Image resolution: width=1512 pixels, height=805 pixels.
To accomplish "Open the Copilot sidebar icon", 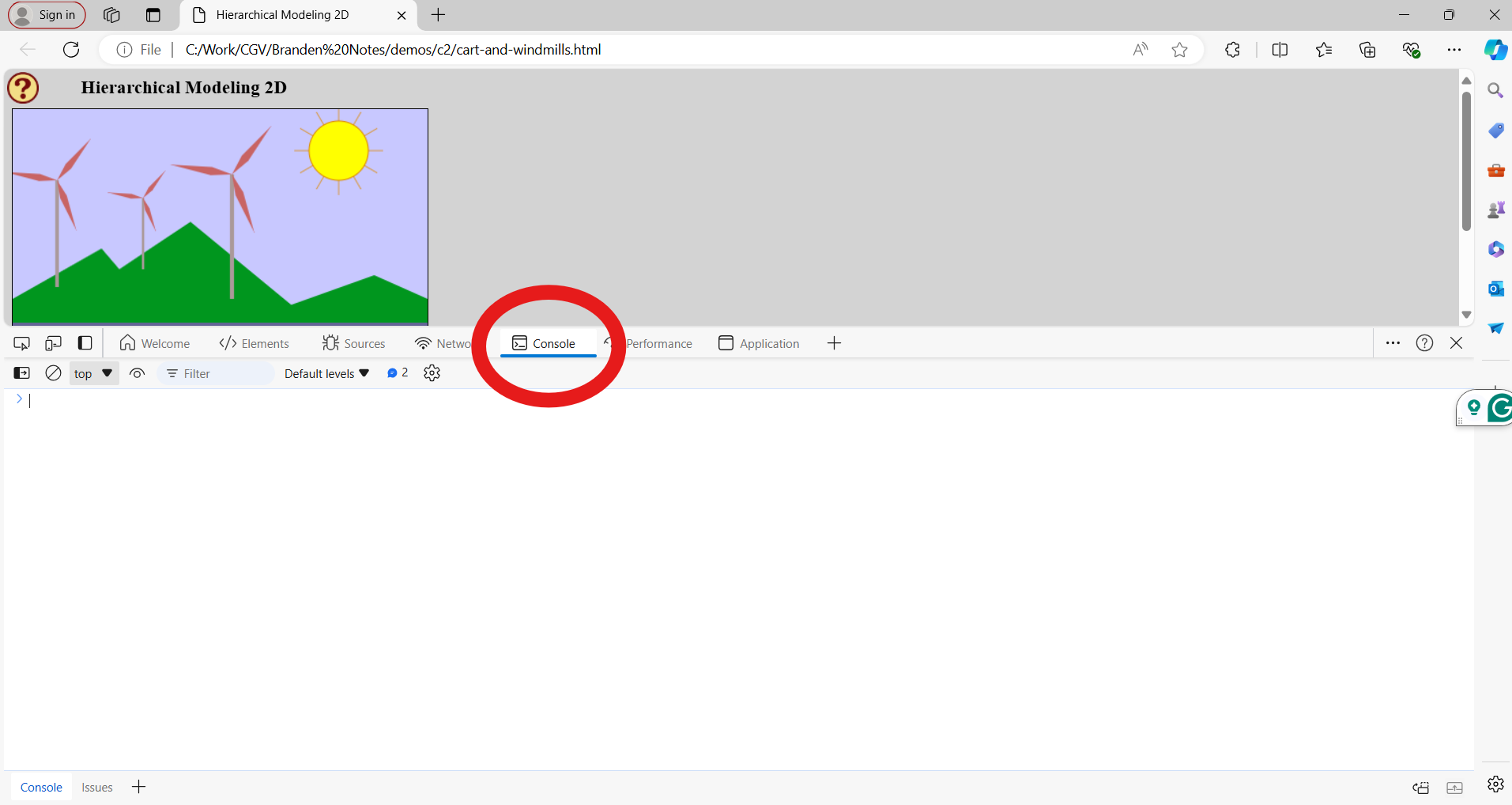I will coord(1495,50).
